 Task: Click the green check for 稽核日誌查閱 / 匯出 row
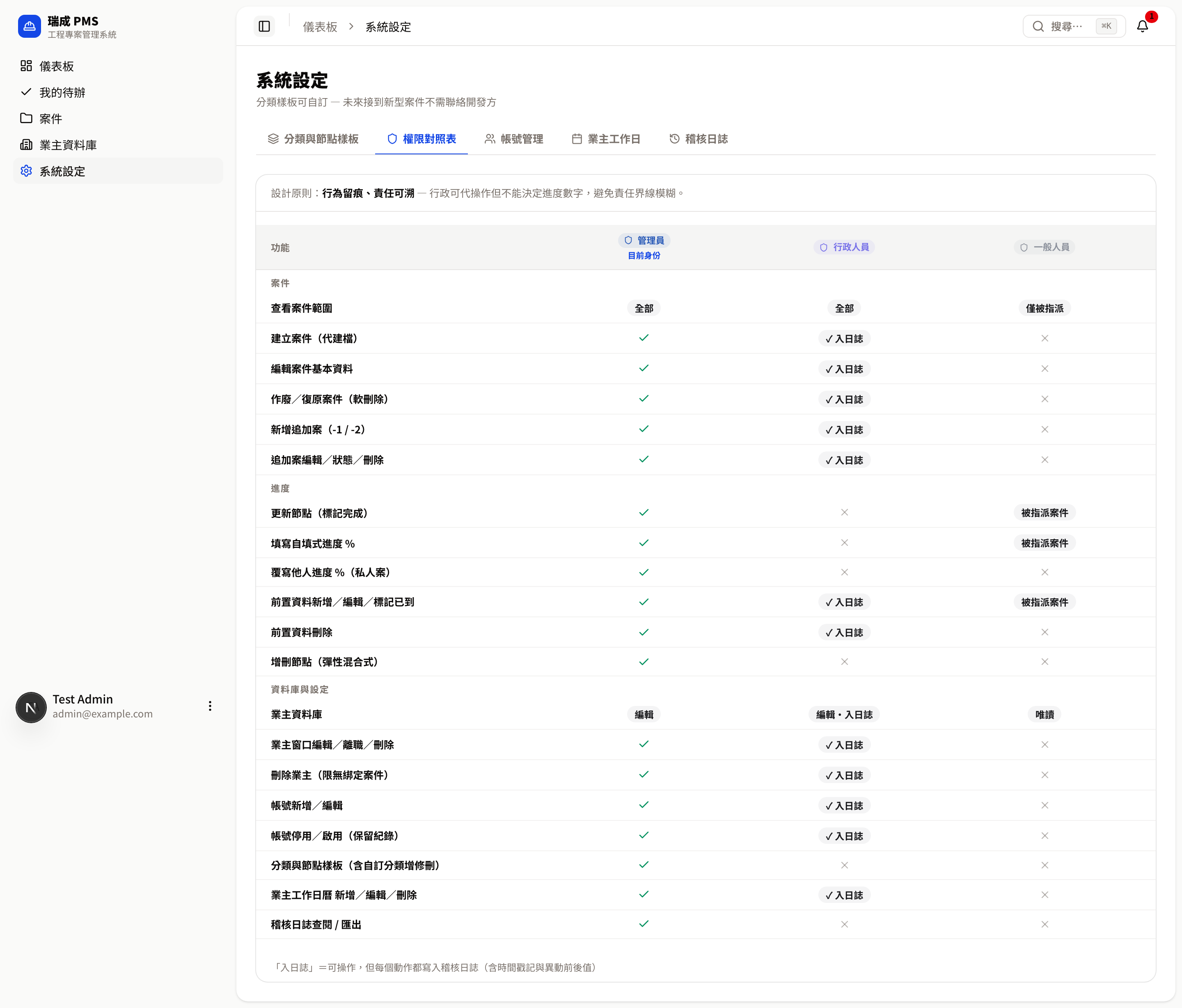click(x=644, y=923)
